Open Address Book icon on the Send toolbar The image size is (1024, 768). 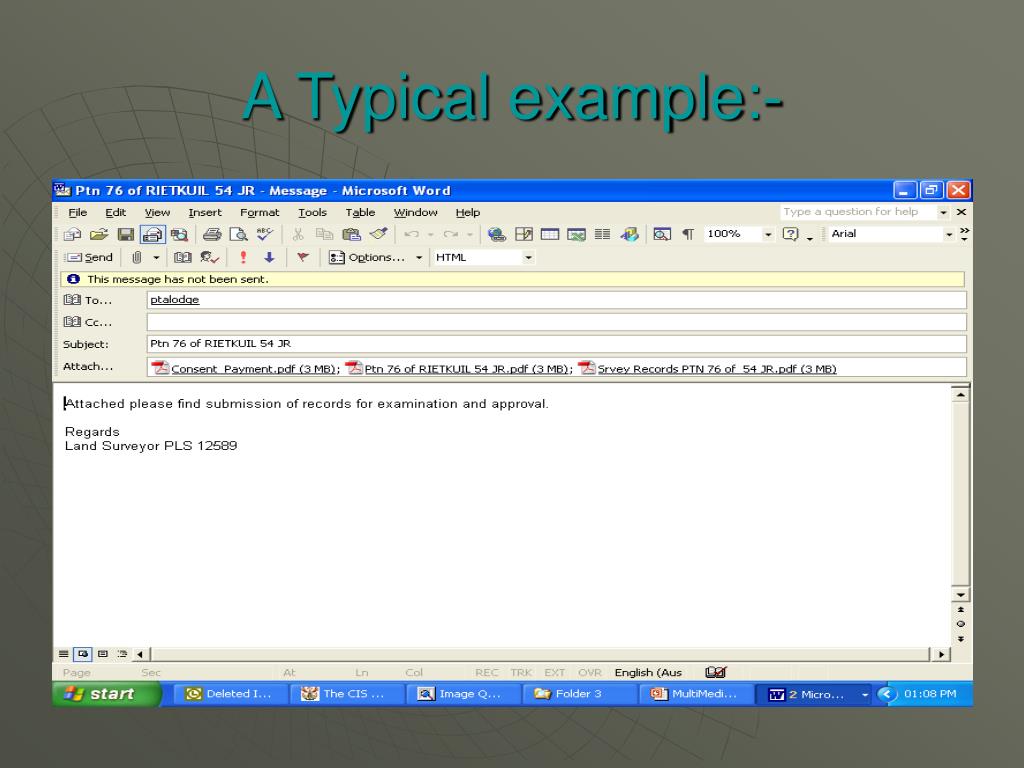pos(182,257)
